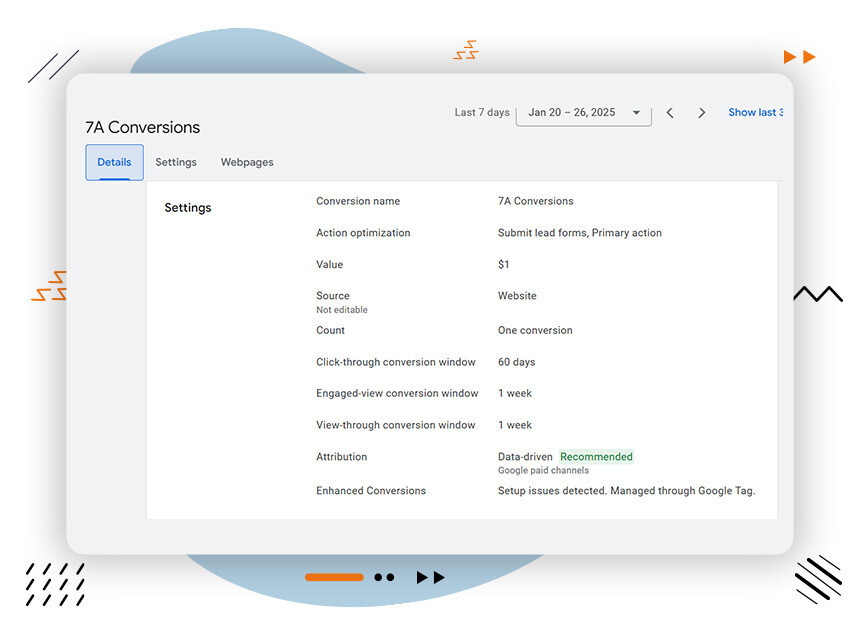Click the black zigzag icon on the right
The height and width of the screenshot is (628, 860).
[818, 294]
